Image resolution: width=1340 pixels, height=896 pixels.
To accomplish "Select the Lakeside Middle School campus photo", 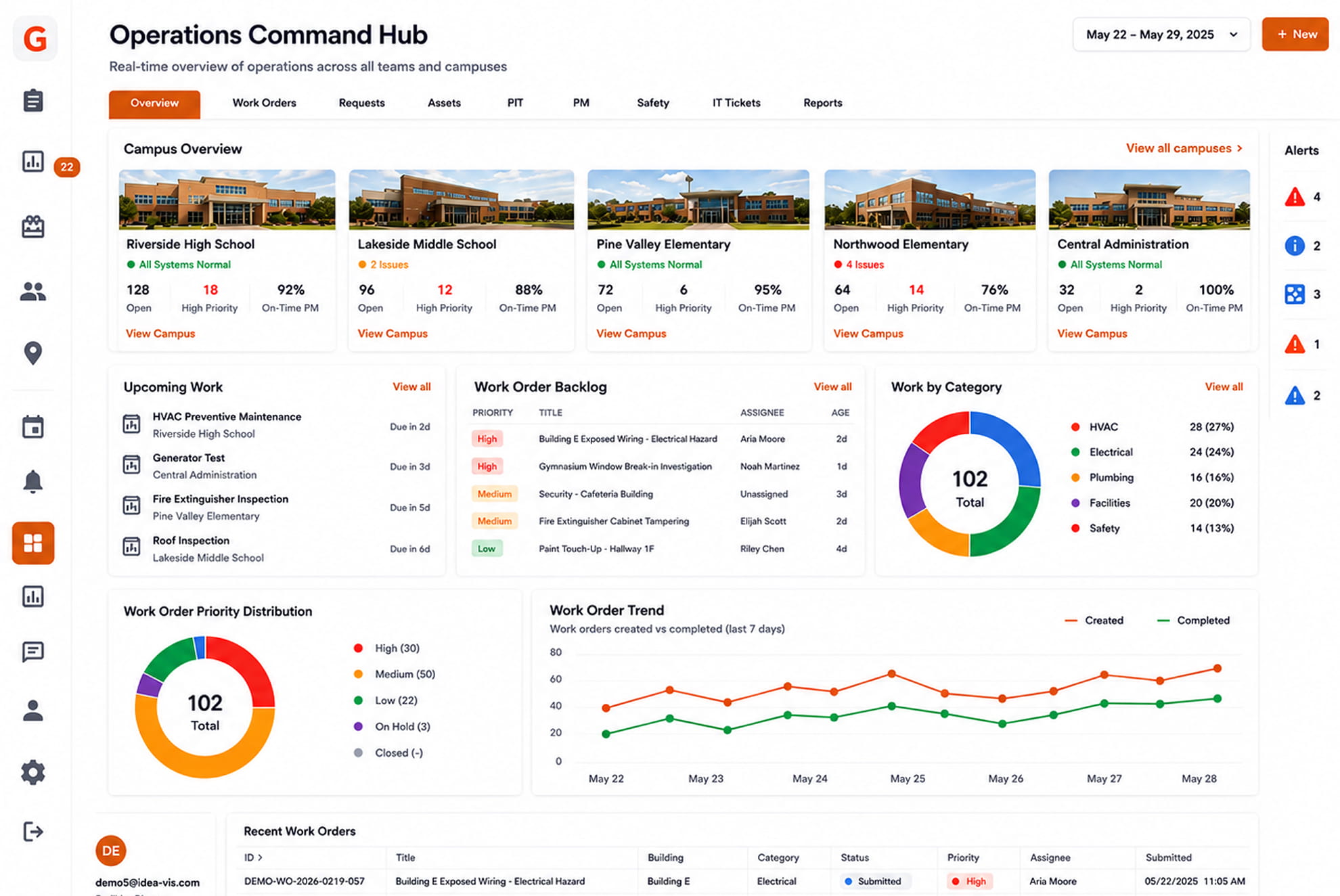I will pyautogui.click(x=461, y=200).
